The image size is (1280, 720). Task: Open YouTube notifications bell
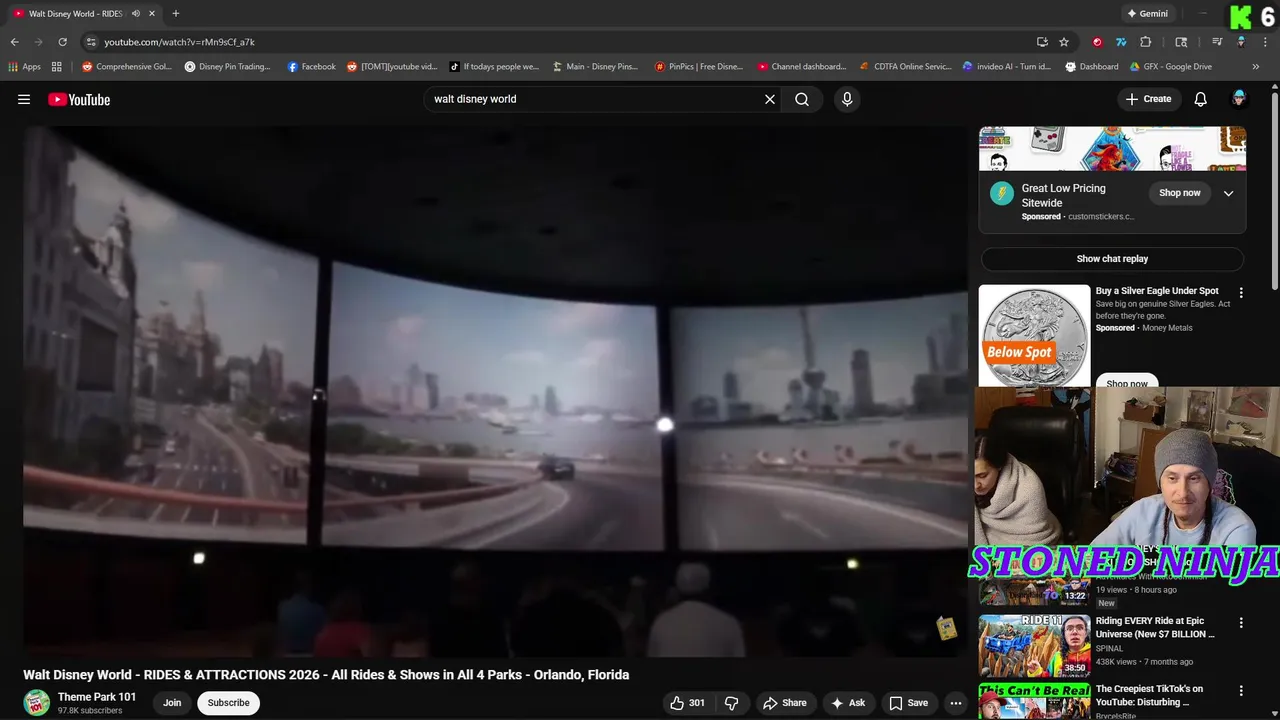point(1201,99)
